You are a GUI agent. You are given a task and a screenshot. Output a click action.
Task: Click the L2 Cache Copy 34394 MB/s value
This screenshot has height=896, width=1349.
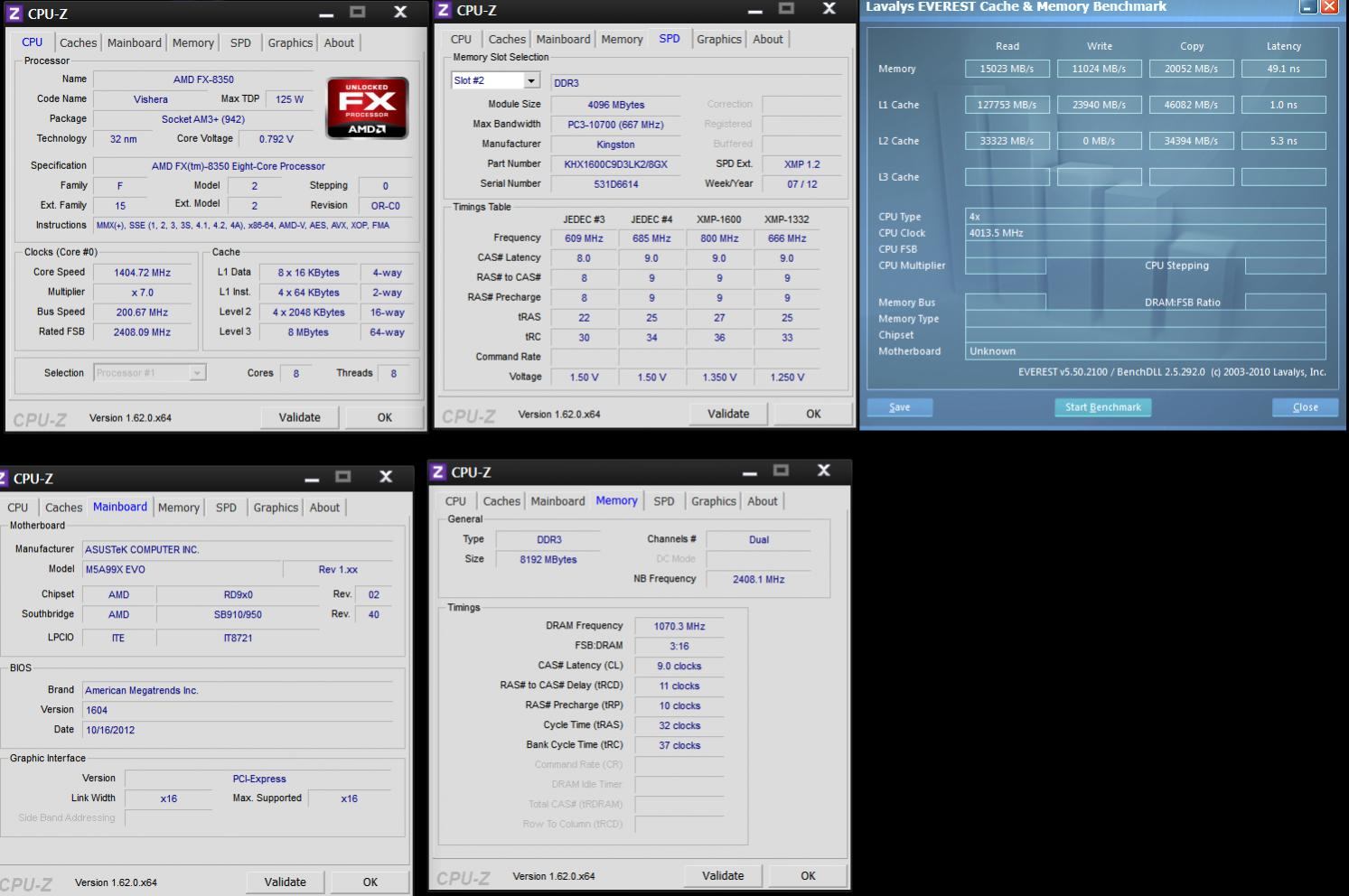tap(1191, 141)
